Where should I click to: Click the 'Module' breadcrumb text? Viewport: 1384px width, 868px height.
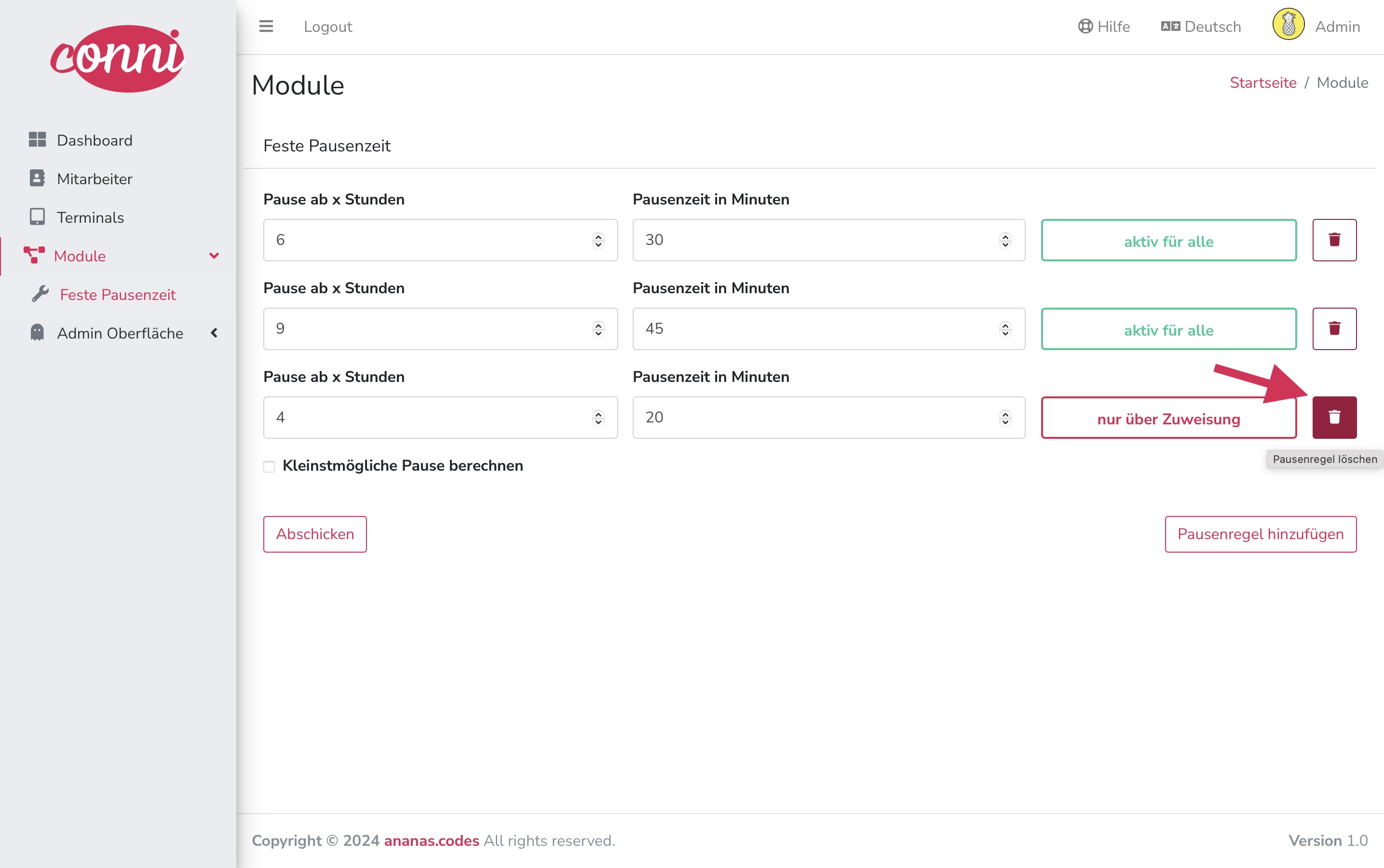1342,82
